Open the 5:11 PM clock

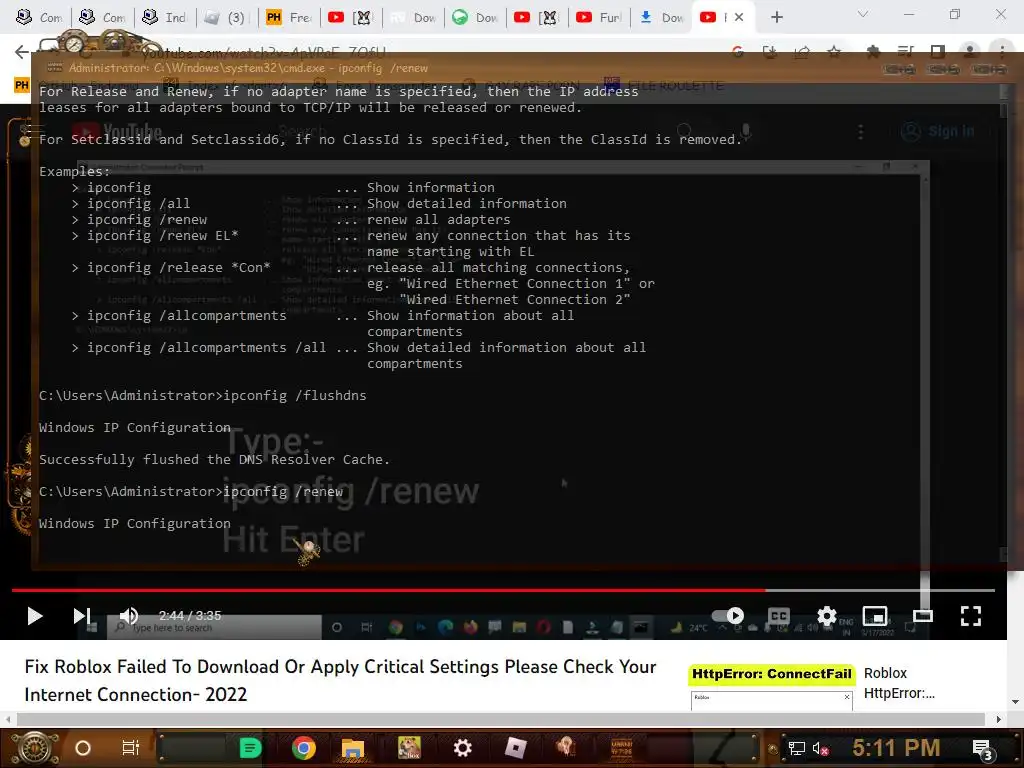[896, 748]
